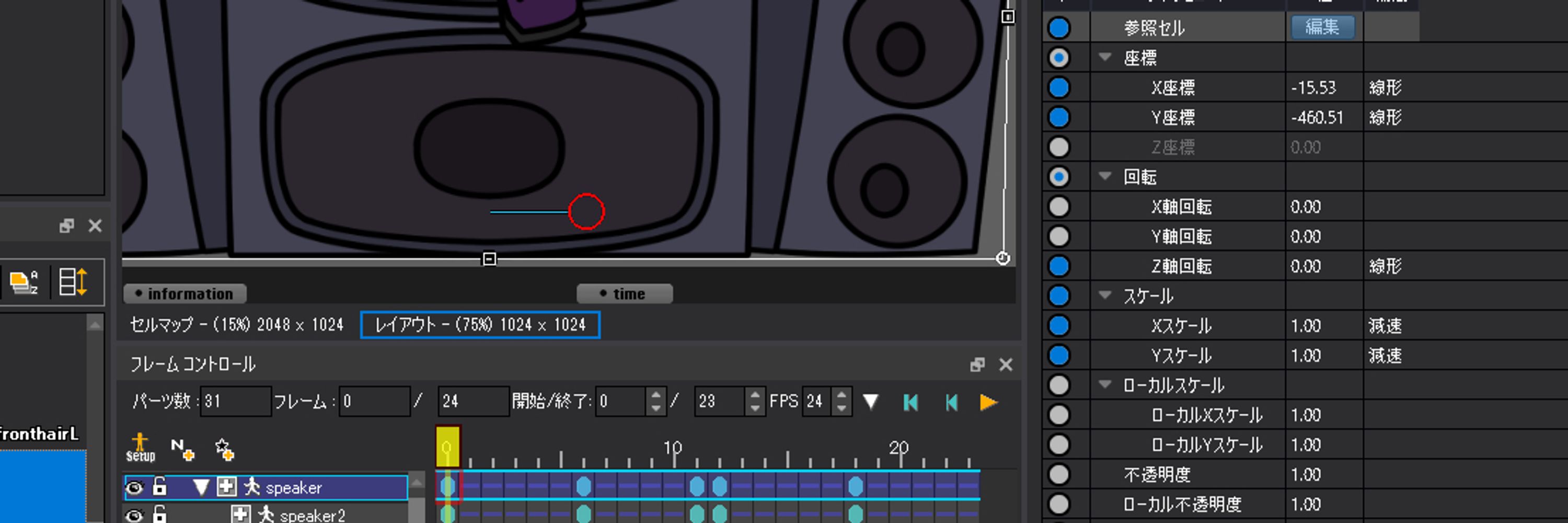Collapse the ローカルスケール attribute group
Viewport: 1568px width, 523px height.
click(1105, 385)
